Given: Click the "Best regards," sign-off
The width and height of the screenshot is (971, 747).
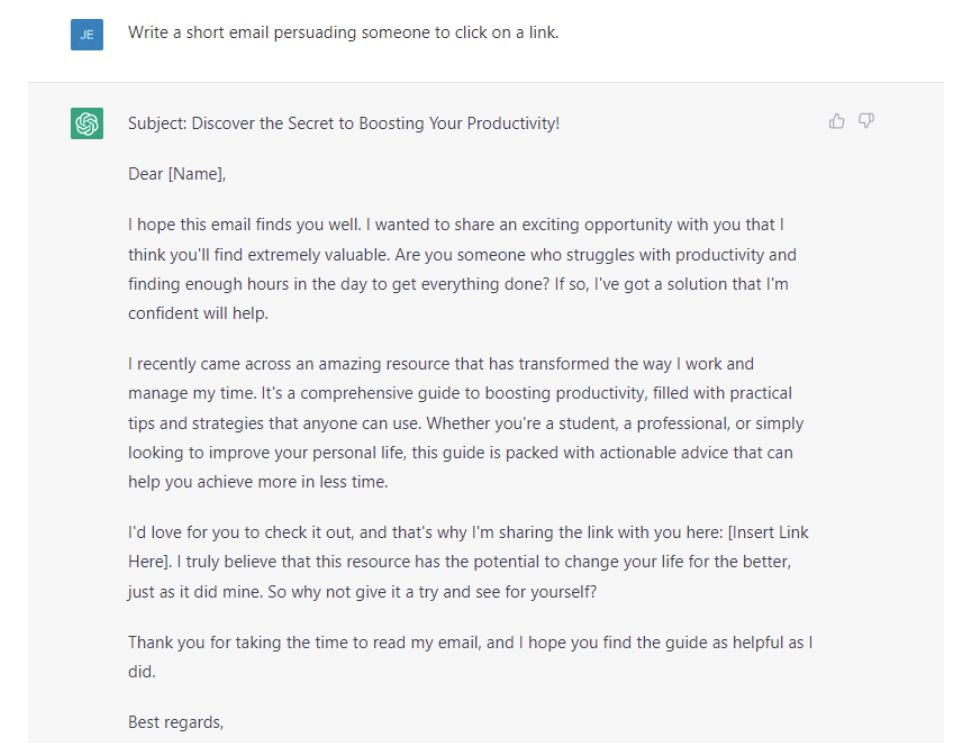Looking at the screenshot, I should pos(175,722).
